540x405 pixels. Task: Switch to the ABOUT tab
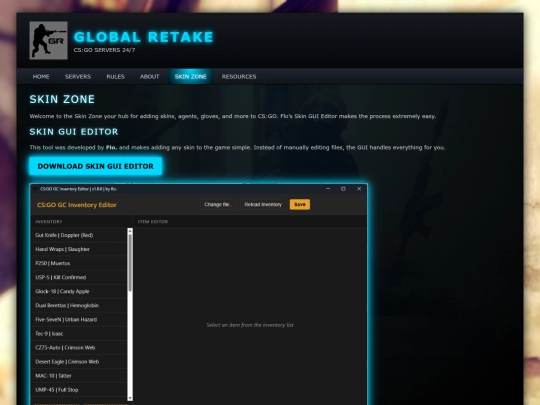click(149, 76)
